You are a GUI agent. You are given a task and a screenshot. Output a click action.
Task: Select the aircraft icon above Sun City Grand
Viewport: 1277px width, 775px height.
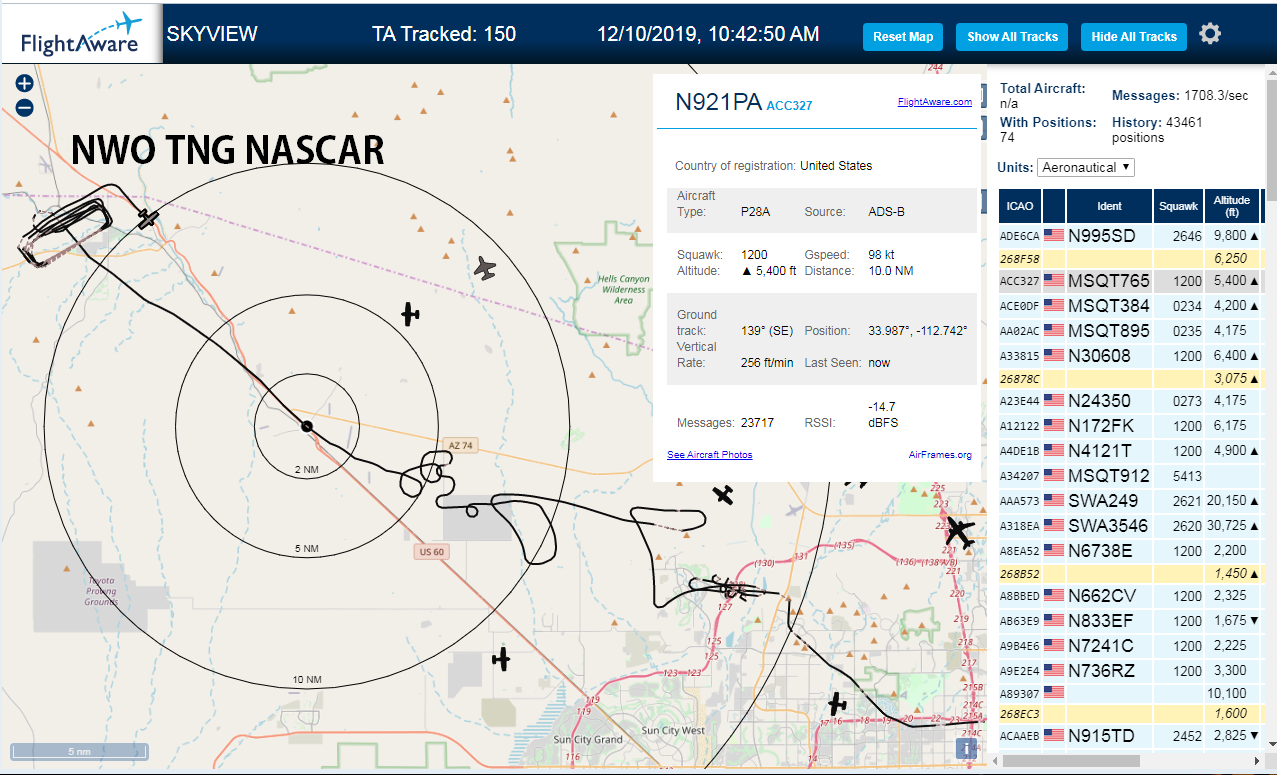[501, 659]
